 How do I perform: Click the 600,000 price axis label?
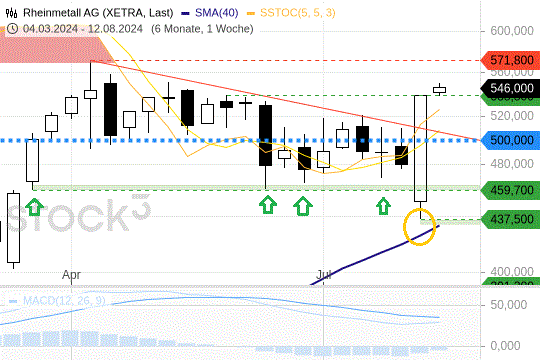(x=512, y=31)
